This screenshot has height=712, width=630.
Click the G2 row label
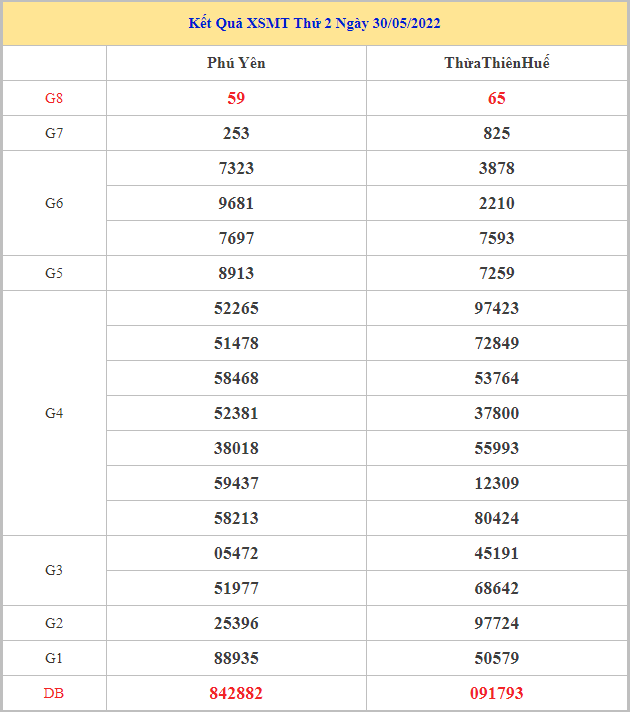(54, 623)
